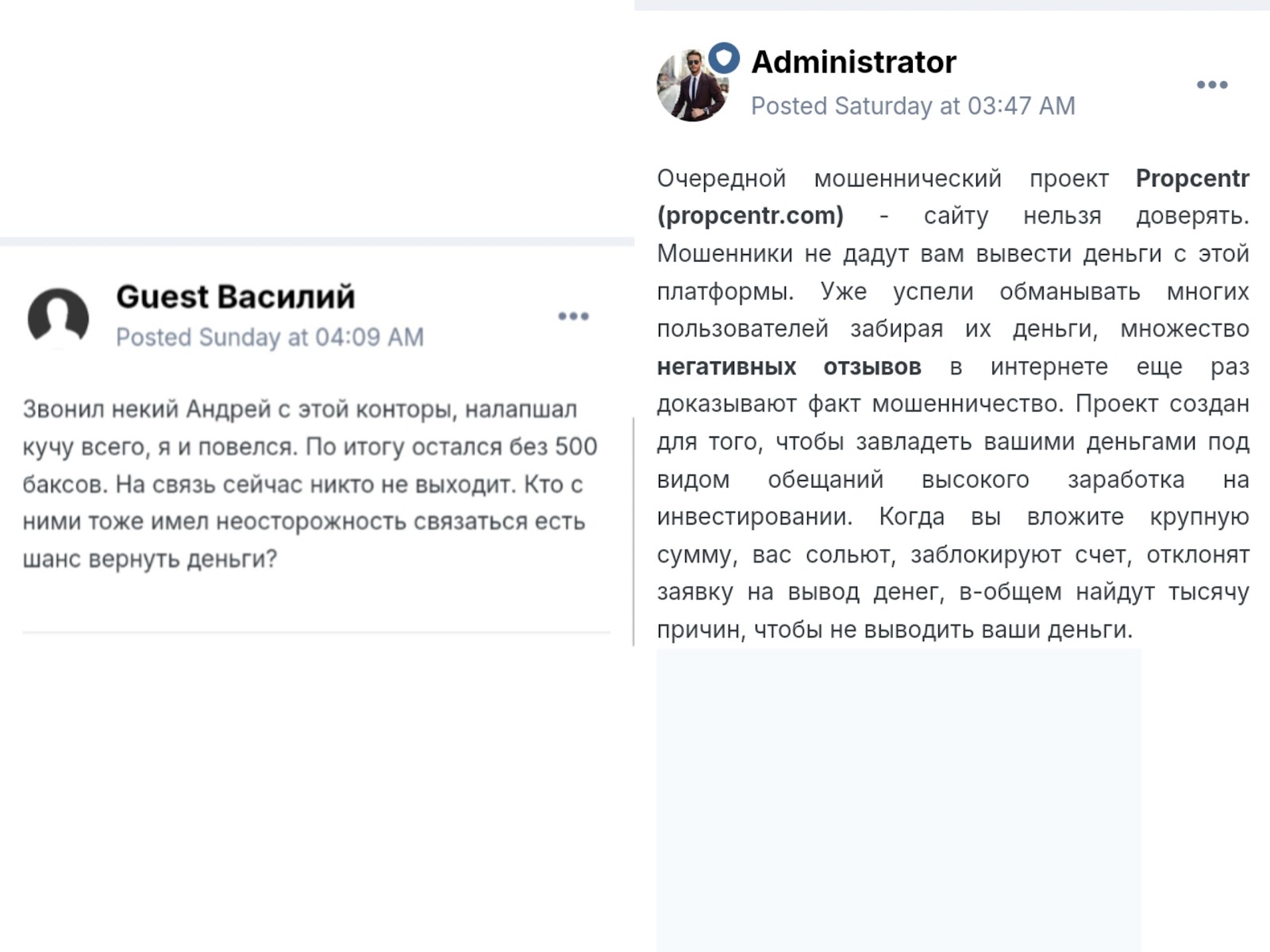
Task: Click the Guest Василий author name
Action: coord(235,297)
